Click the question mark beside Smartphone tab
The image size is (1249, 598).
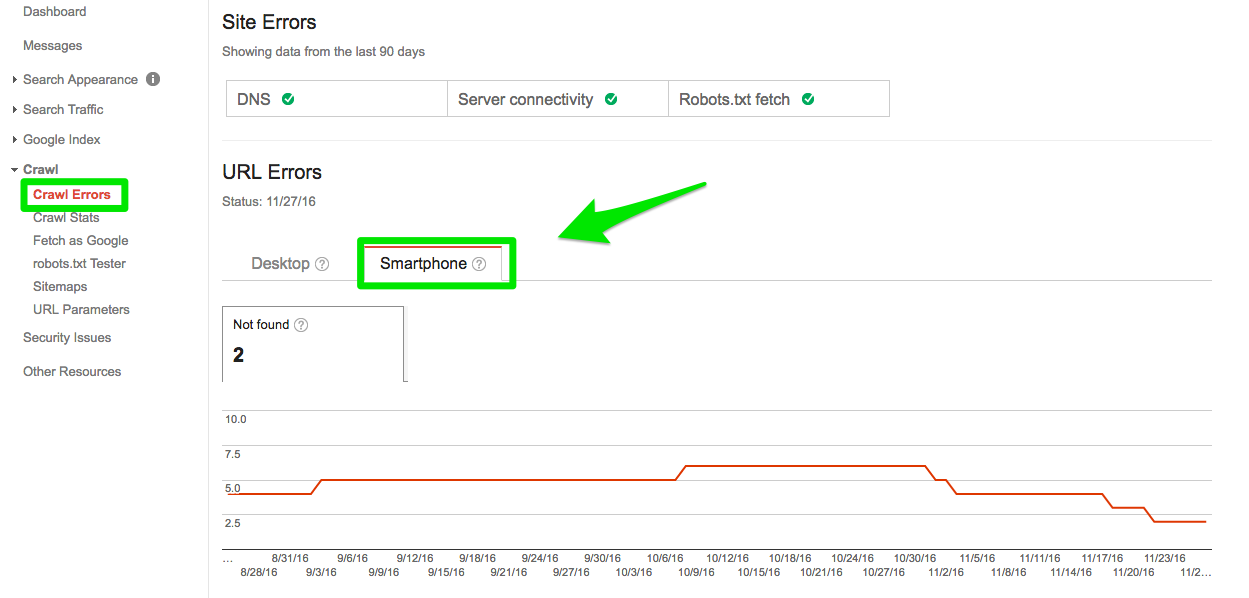[479, 263]
